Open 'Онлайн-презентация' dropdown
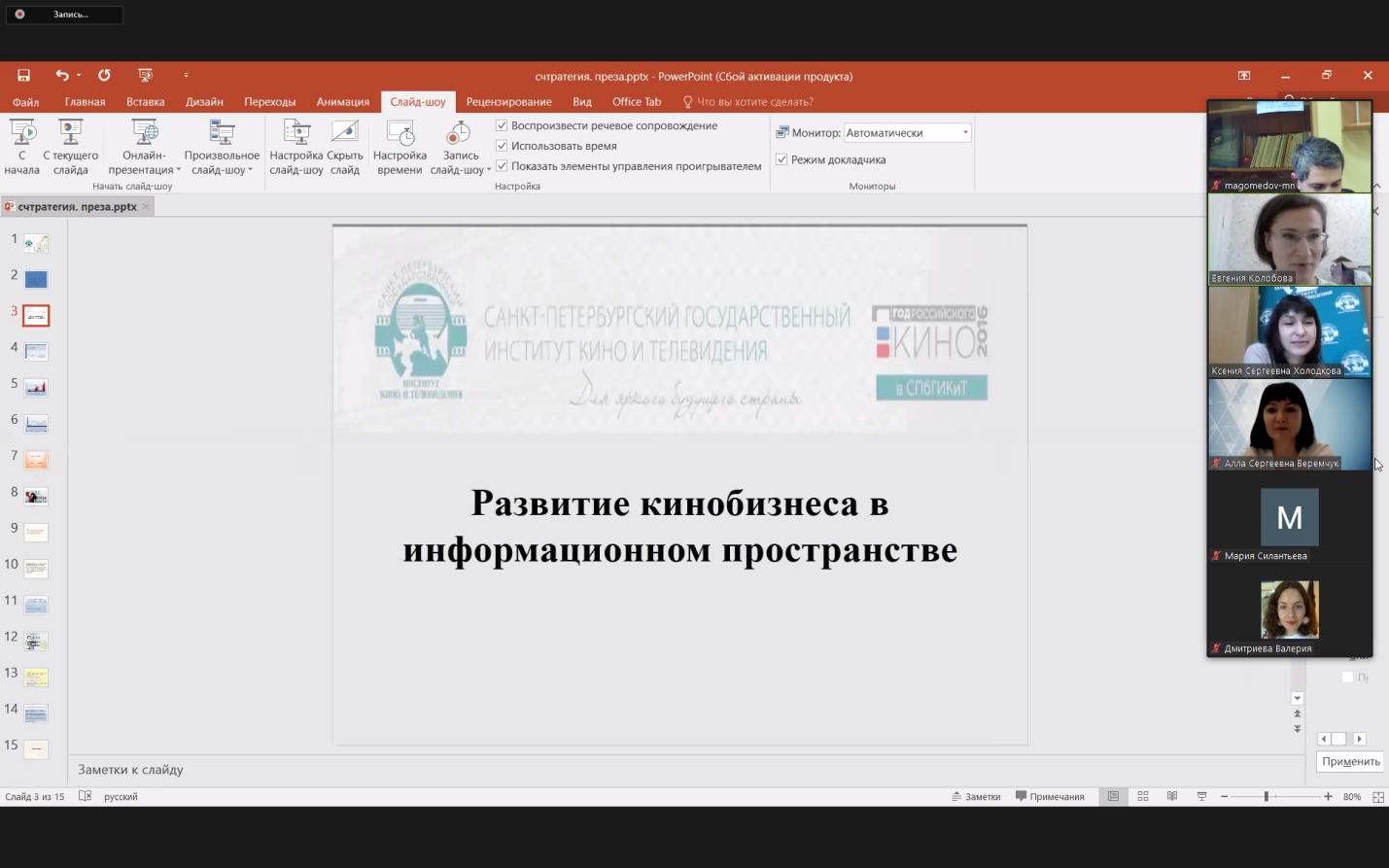 (144, 147)
